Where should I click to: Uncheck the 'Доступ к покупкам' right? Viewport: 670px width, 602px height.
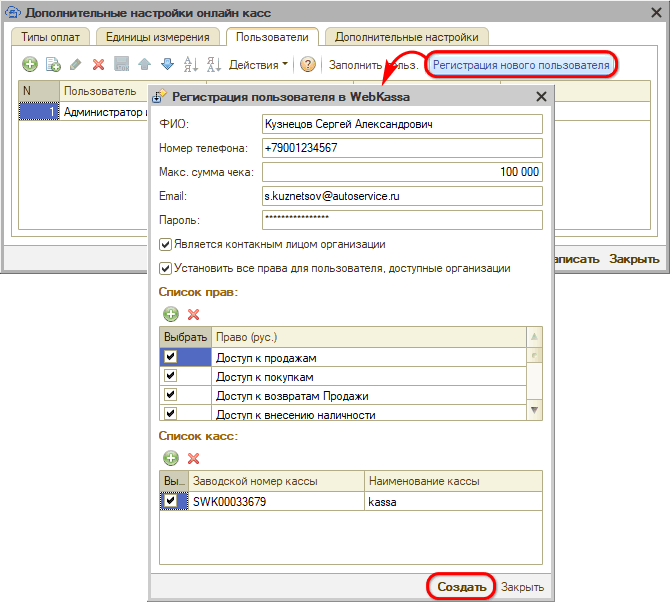pos(171,376)
